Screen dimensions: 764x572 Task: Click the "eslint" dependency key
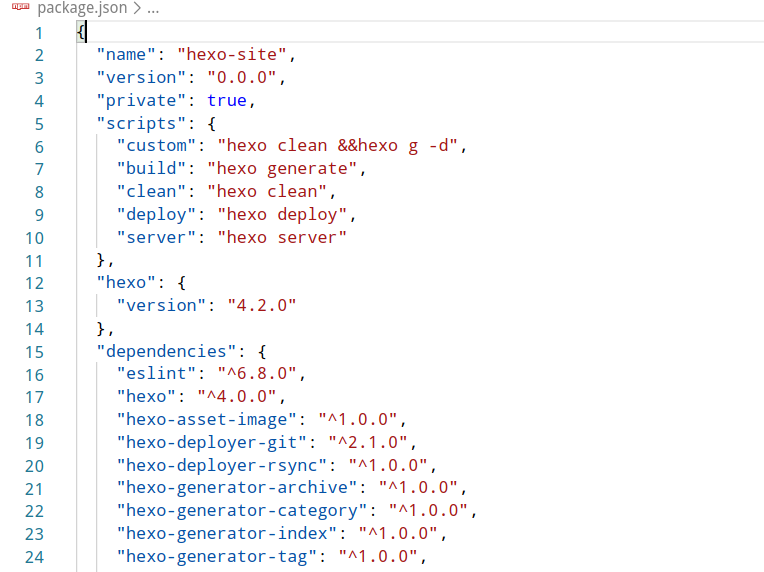coord(156,374)
